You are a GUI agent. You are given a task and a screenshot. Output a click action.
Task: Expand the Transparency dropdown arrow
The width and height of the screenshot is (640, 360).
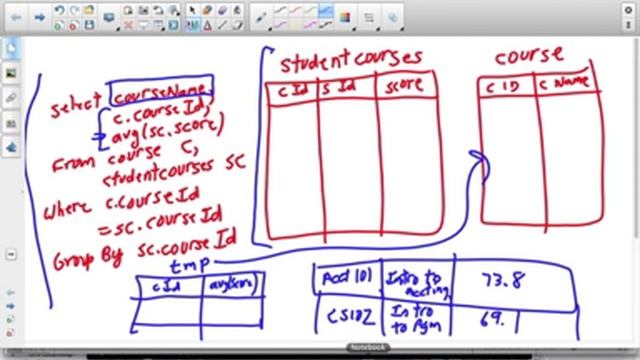pos(402,29)
